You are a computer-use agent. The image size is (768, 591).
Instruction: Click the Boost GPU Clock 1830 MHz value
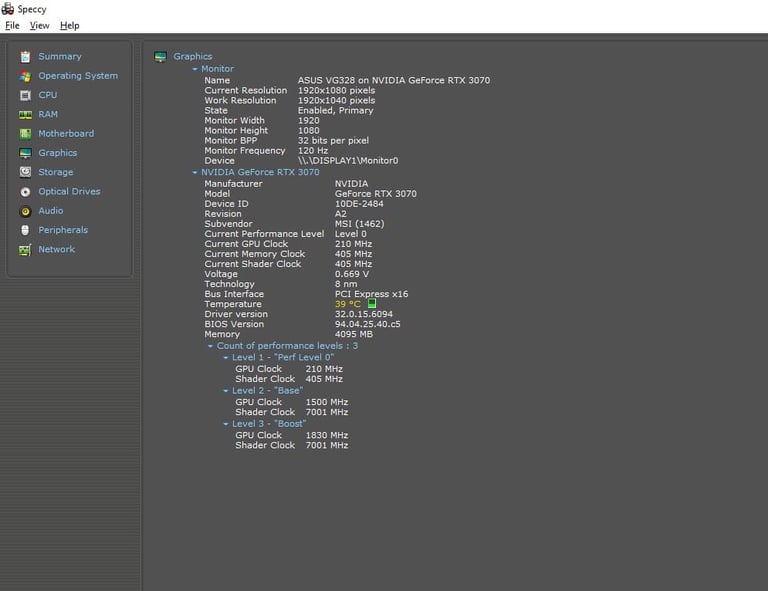(x=327, y=435)
